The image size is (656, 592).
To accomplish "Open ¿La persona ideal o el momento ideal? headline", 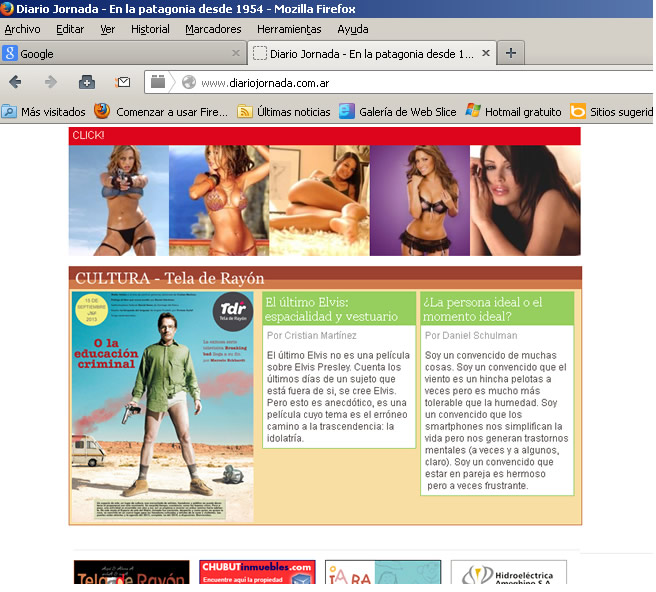I will click(x=482, y=309).
